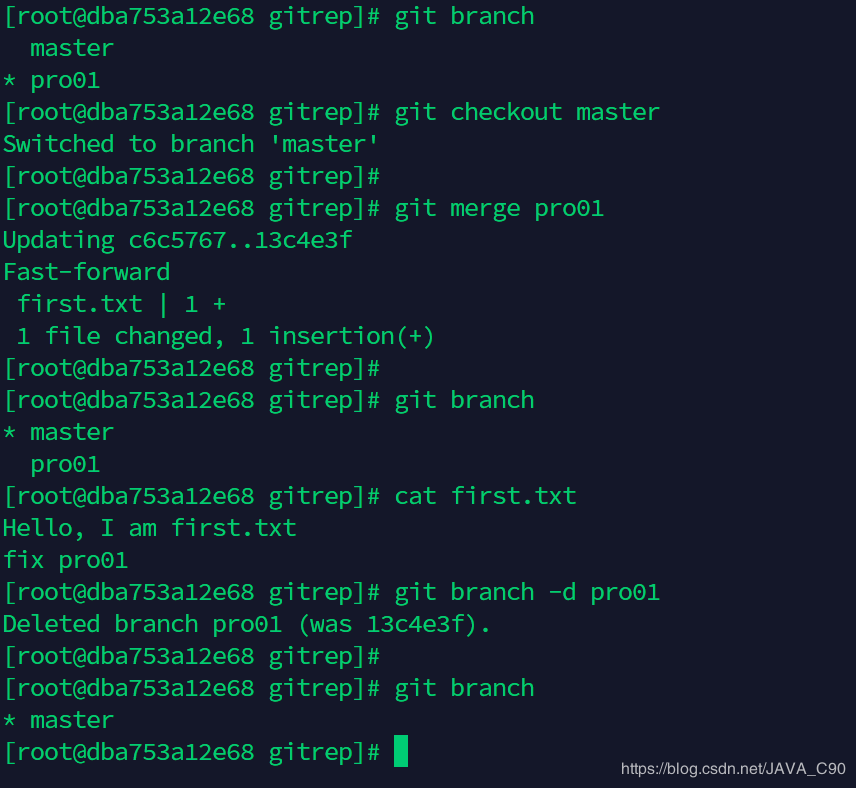The image size is (856, 788).
Task: Click the first 'git branch' command
Action: pyautogui.click(x=464, y=16)
